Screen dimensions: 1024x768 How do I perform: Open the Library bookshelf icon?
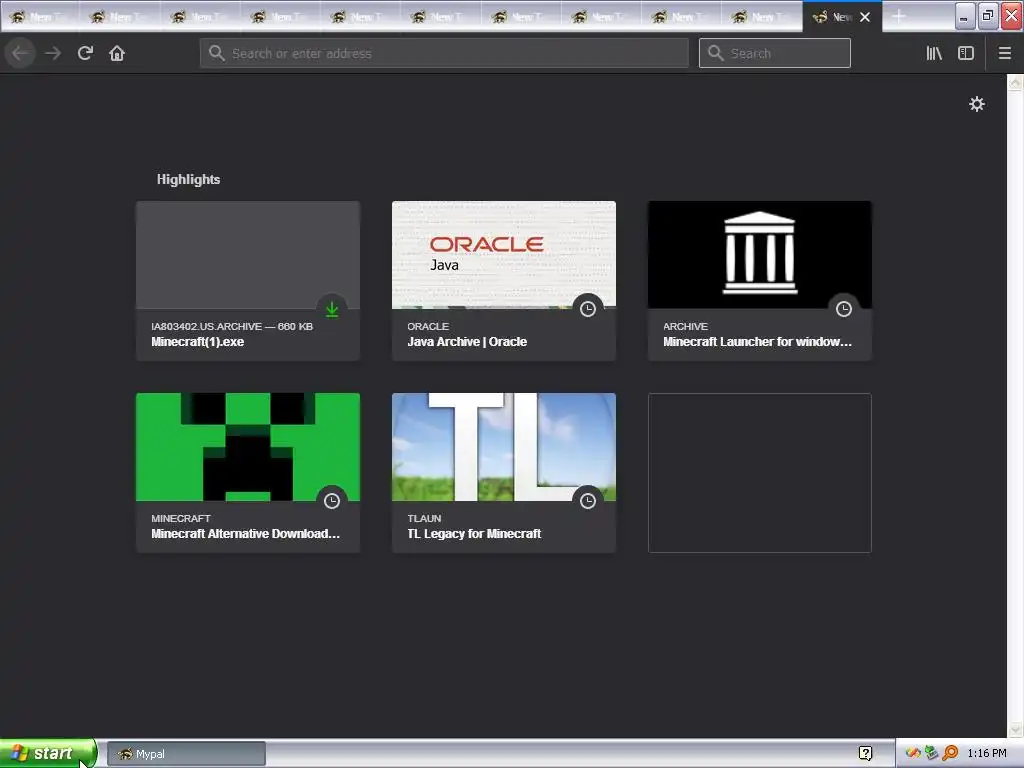(x=934, y=53)
